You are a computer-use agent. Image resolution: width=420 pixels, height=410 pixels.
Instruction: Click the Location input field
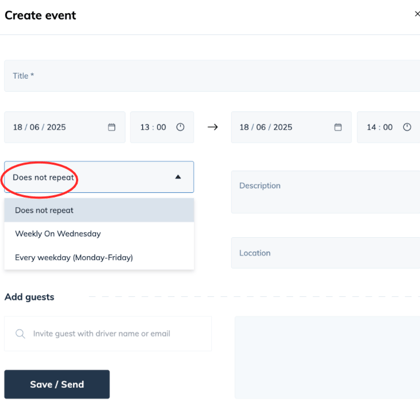326,253
